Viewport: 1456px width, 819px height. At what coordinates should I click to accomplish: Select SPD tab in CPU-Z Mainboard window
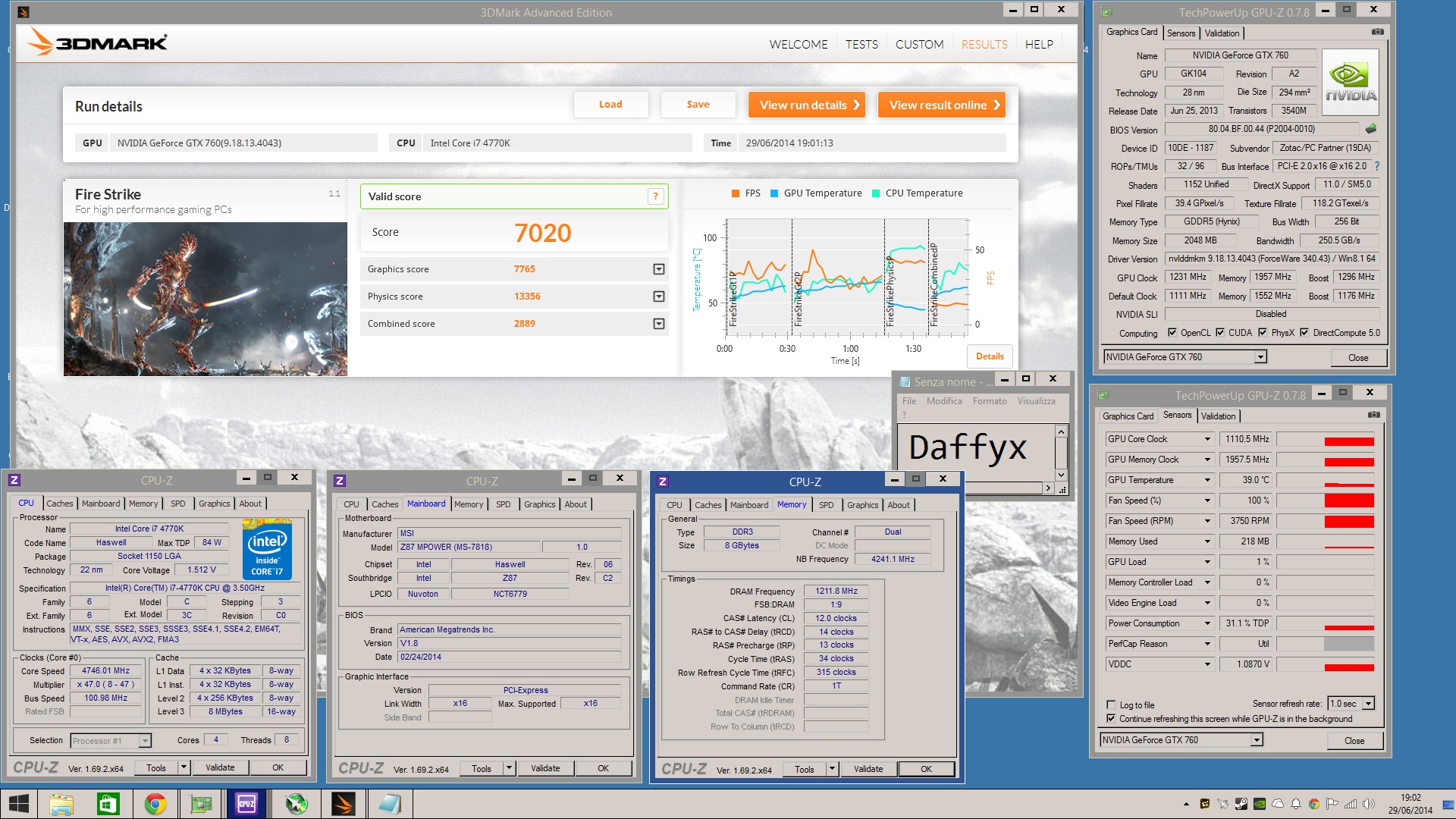[504, 504]
